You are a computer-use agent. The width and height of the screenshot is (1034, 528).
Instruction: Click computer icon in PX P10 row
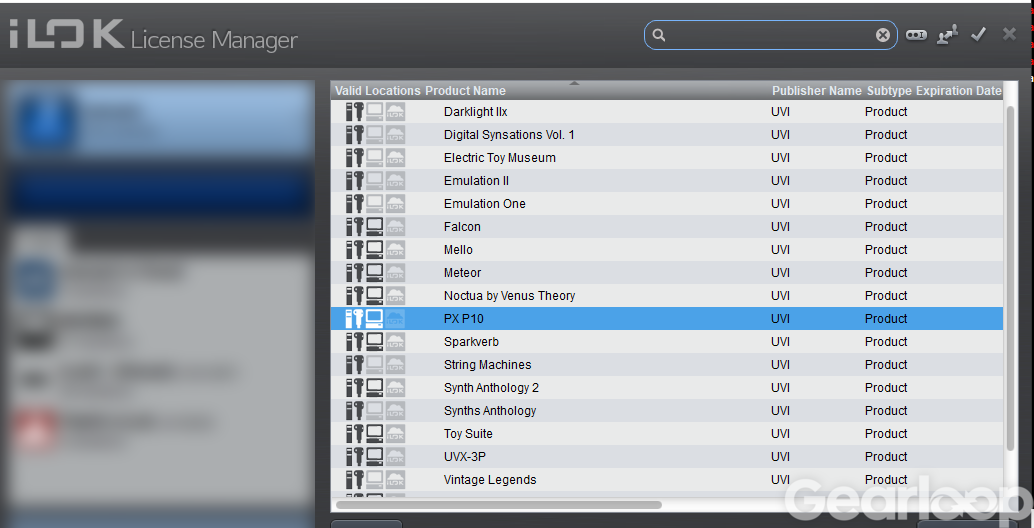(x=375, y=319)
